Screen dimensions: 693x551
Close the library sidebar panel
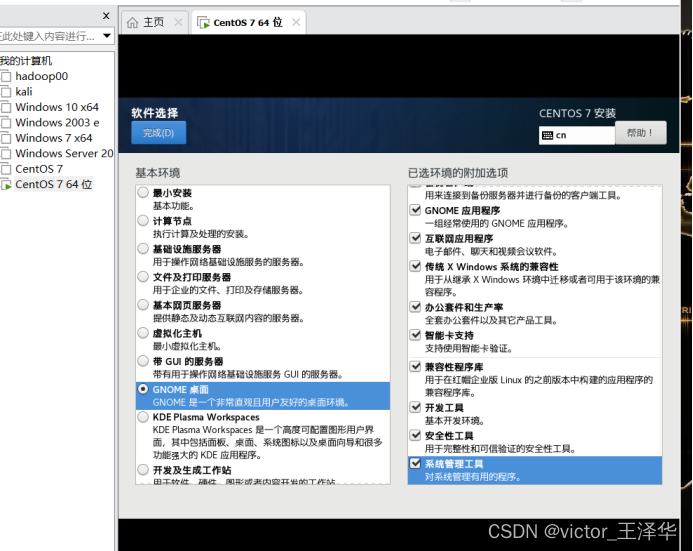106,16
